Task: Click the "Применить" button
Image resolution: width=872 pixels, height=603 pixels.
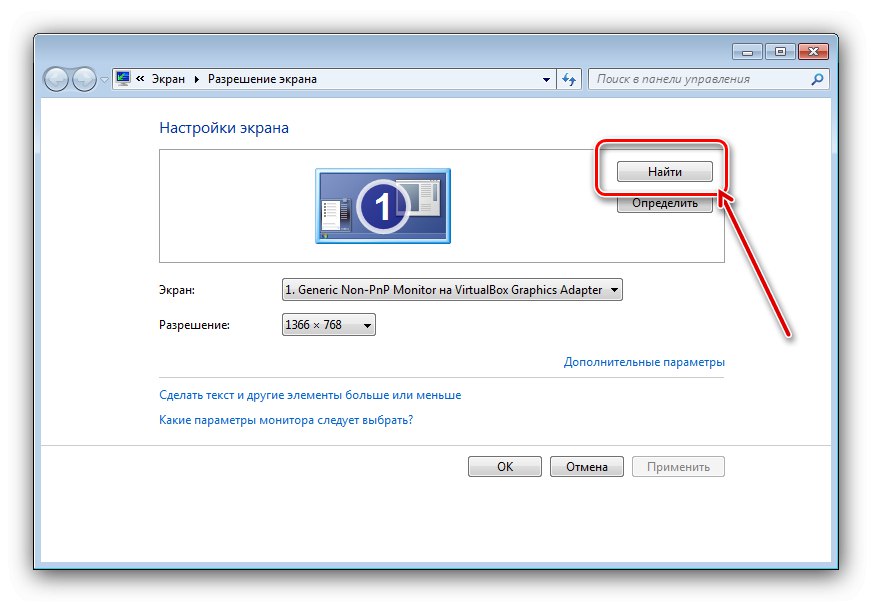Action: point(678,467)
